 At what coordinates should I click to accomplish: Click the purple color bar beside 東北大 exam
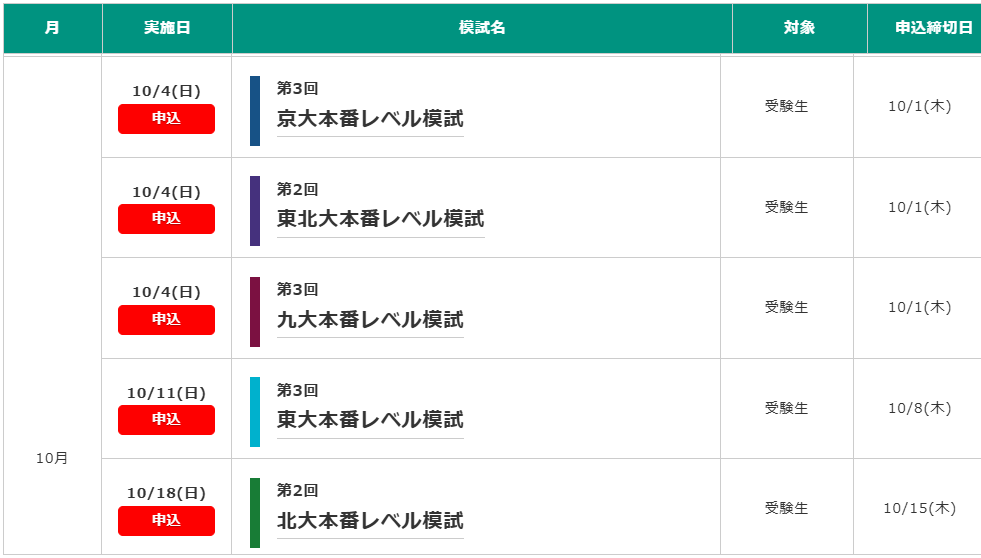point(255,211)
